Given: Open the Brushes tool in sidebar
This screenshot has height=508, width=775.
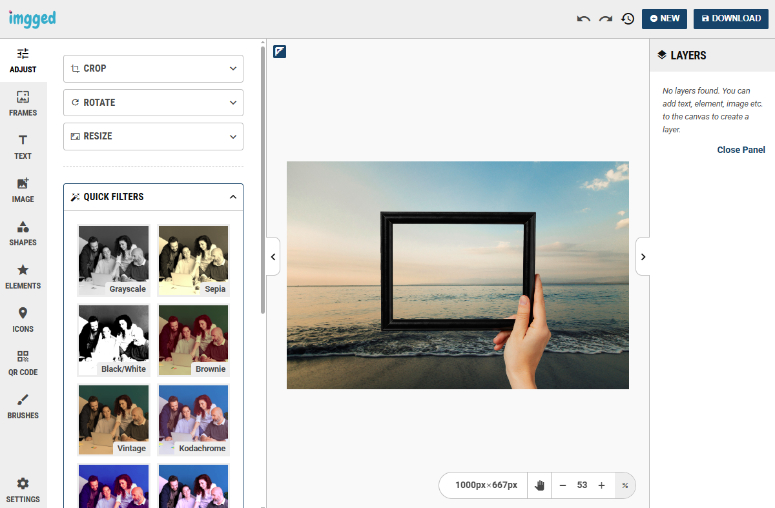Looking at the screenshot, I should coord(23,407).
